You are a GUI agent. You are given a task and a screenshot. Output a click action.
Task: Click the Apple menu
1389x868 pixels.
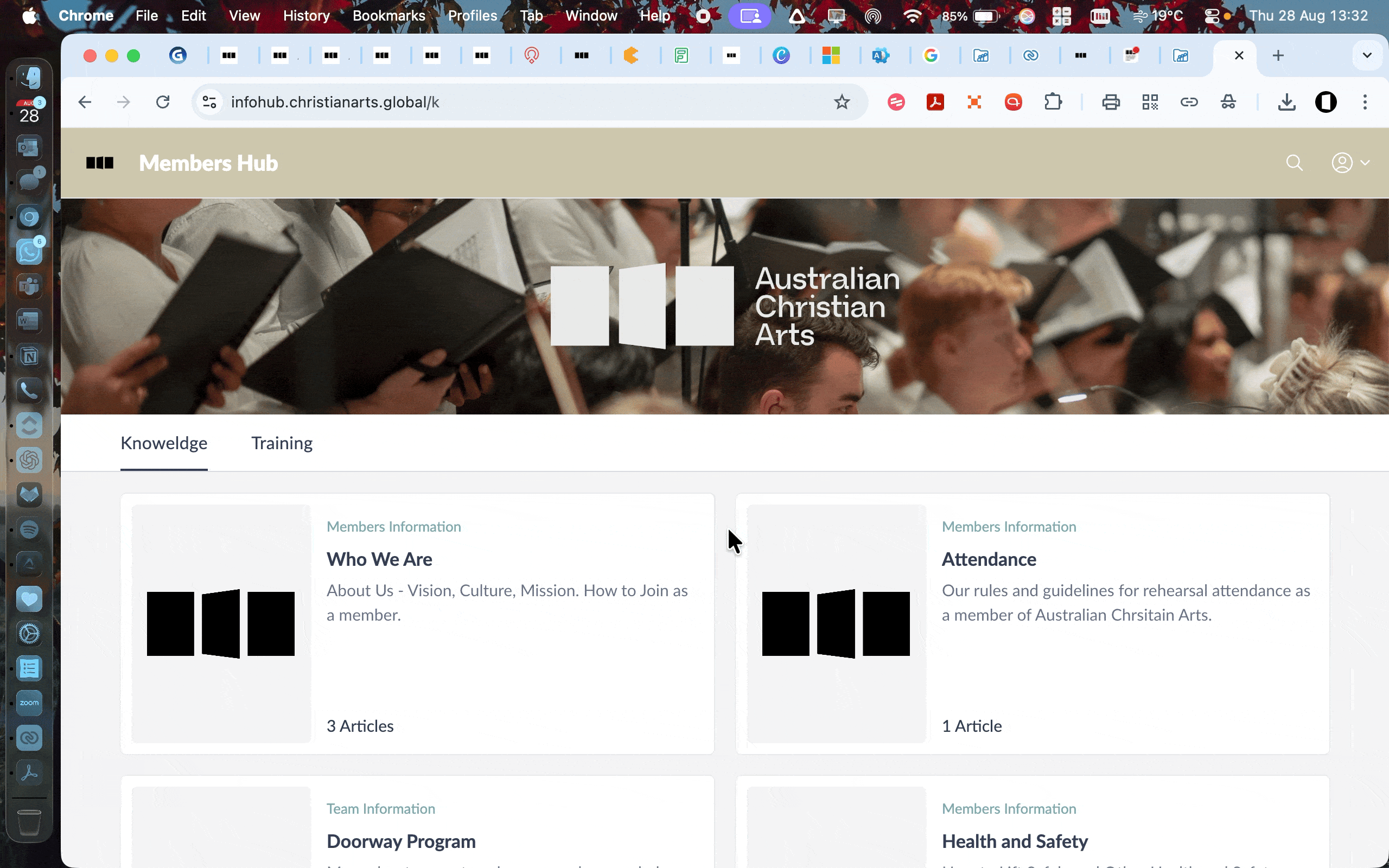click(30, 16)
